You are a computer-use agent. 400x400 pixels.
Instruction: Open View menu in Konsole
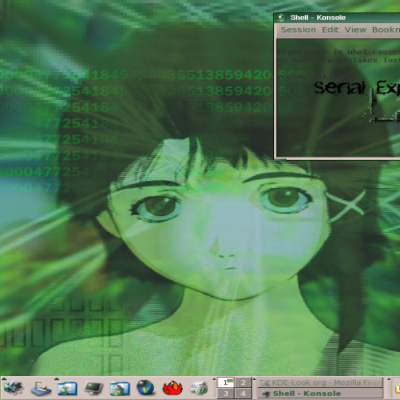click(355, 30)
